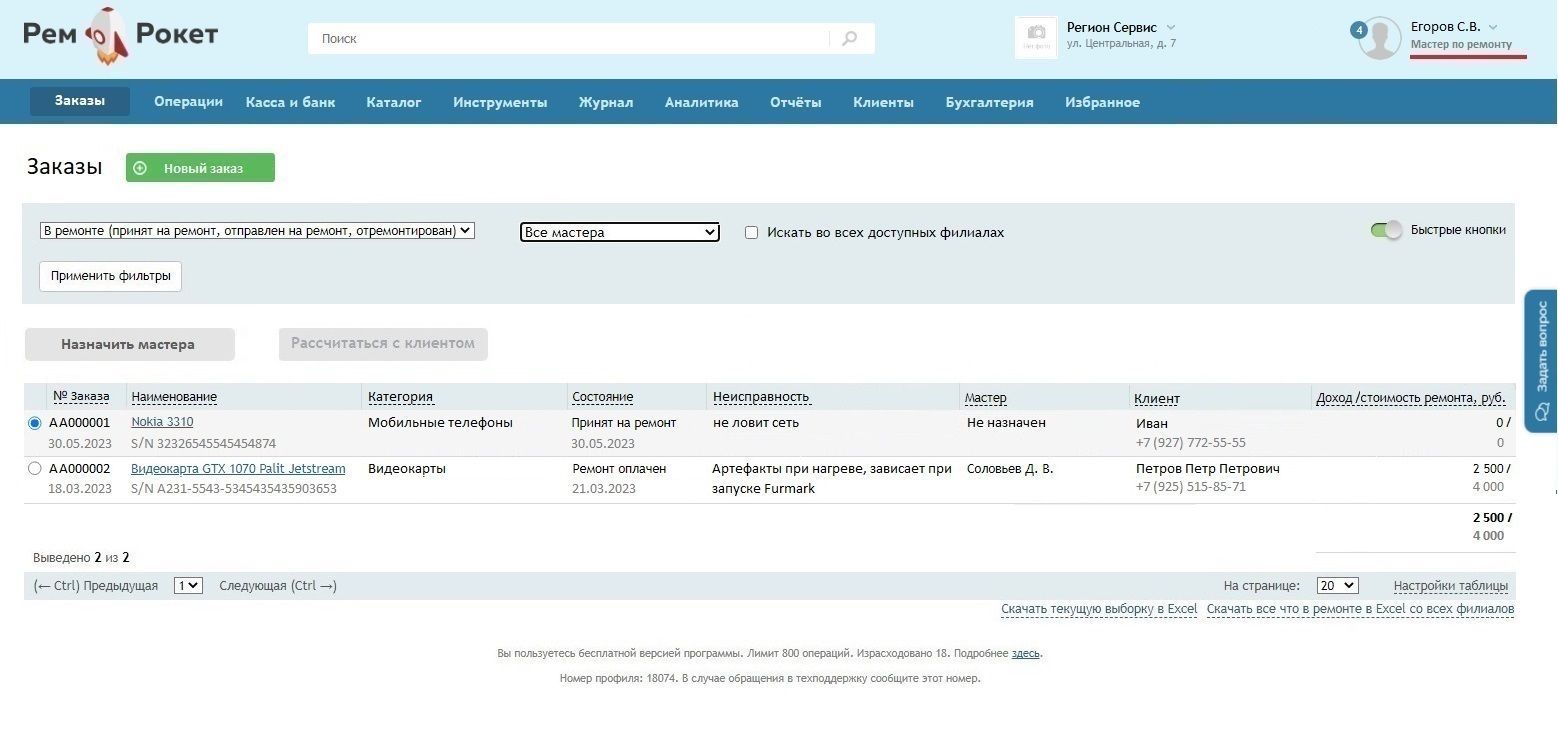Click Скачать текущую выборку в Excel

pos(1099,609)
